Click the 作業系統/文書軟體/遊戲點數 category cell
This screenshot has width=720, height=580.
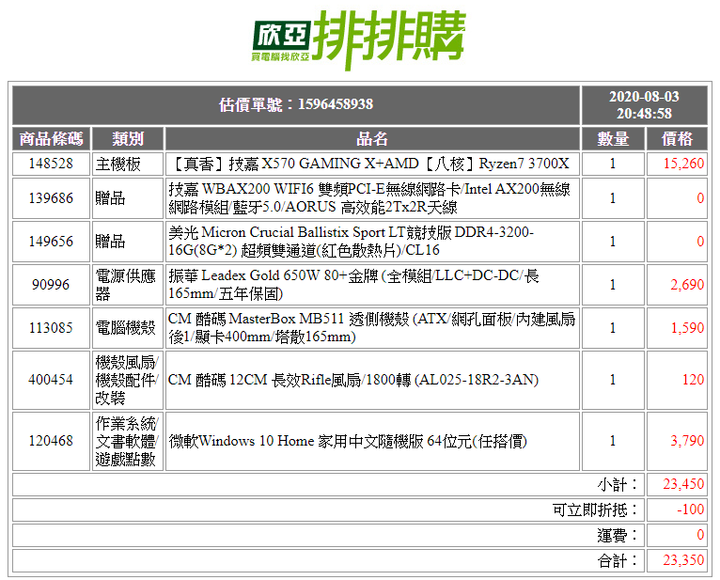pyautogui.click(x=128, y=441)
